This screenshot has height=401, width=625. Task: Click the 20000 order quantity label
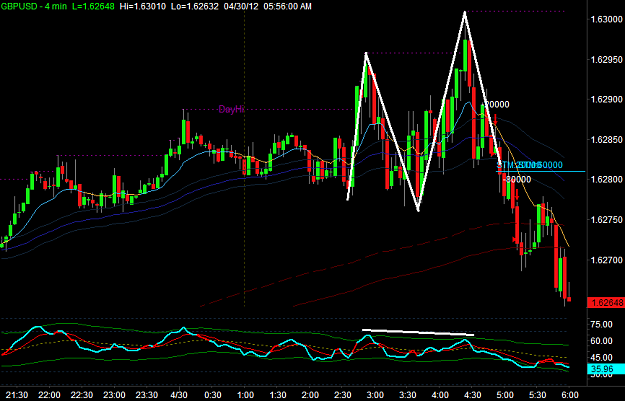(x=495, y=104)
